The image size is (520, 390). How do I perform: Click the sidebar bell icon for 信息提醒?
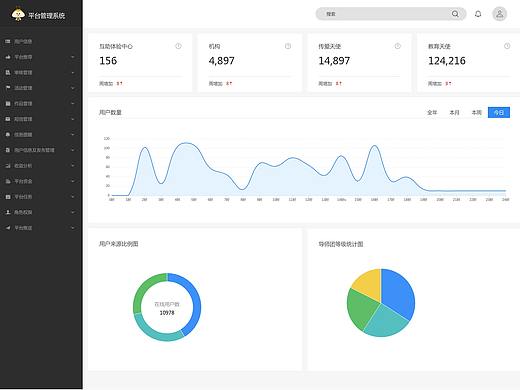click(x=8, y=134)
